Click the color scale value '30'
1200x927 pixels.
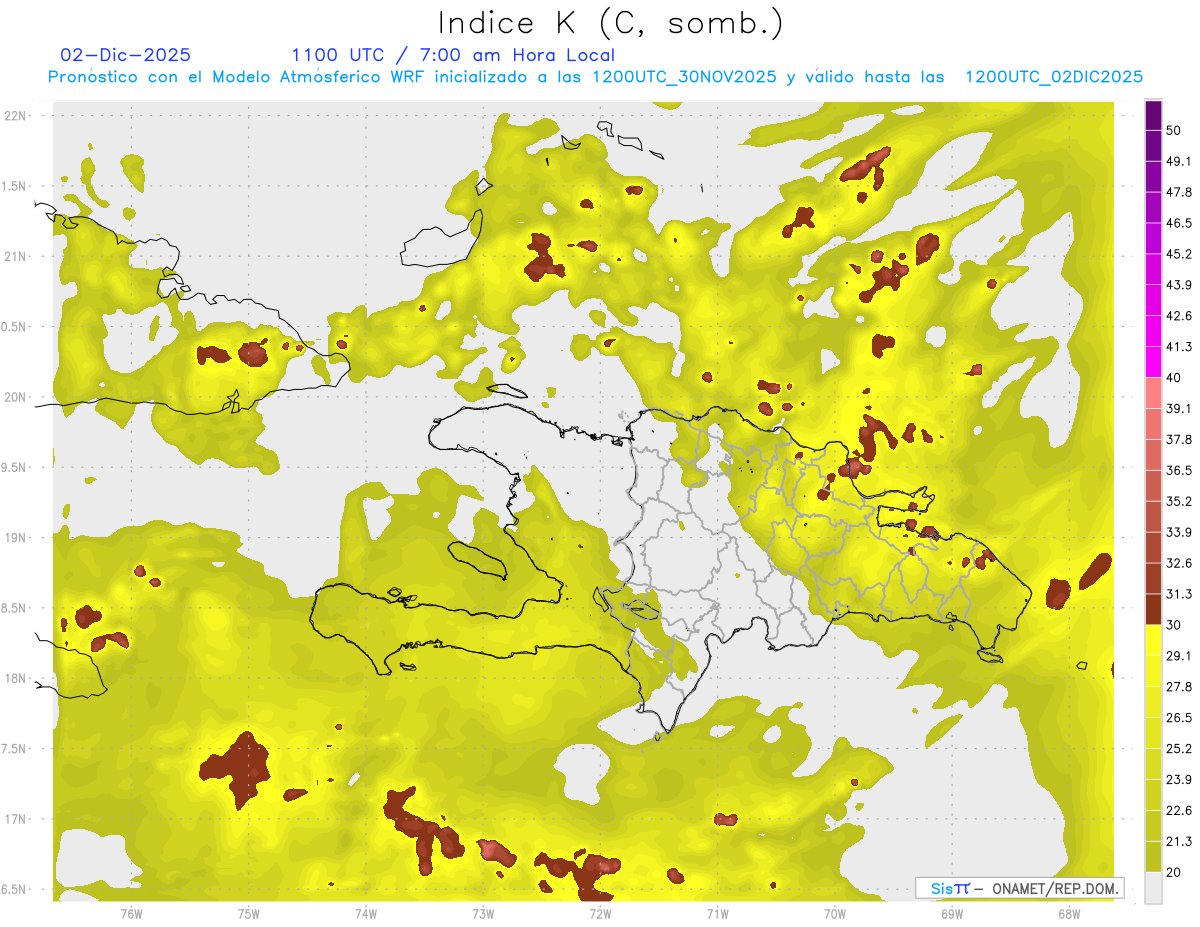coord(1175,625)
